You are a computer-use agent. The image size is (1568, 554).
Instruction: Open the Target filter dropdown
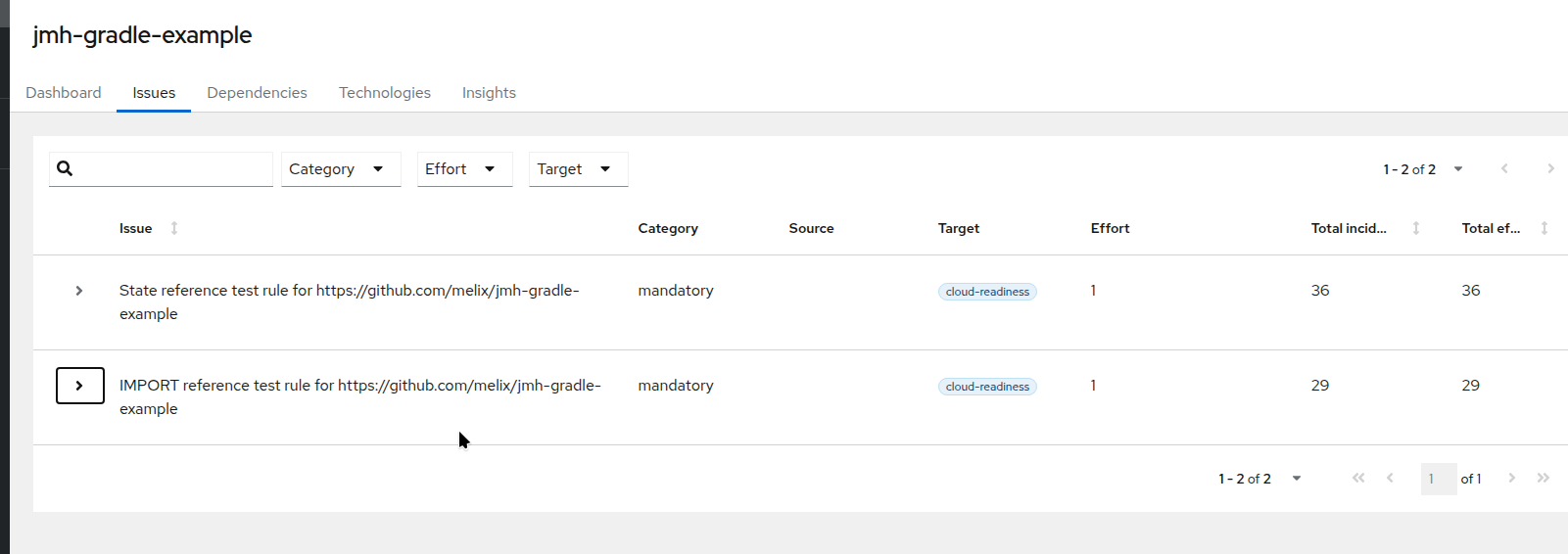[578, 169]
